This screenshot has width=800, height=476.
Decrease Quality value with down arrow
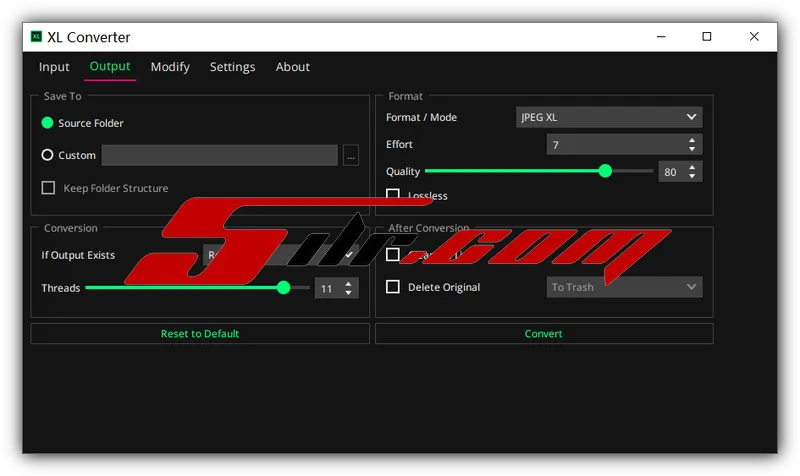tap(692, 176)
